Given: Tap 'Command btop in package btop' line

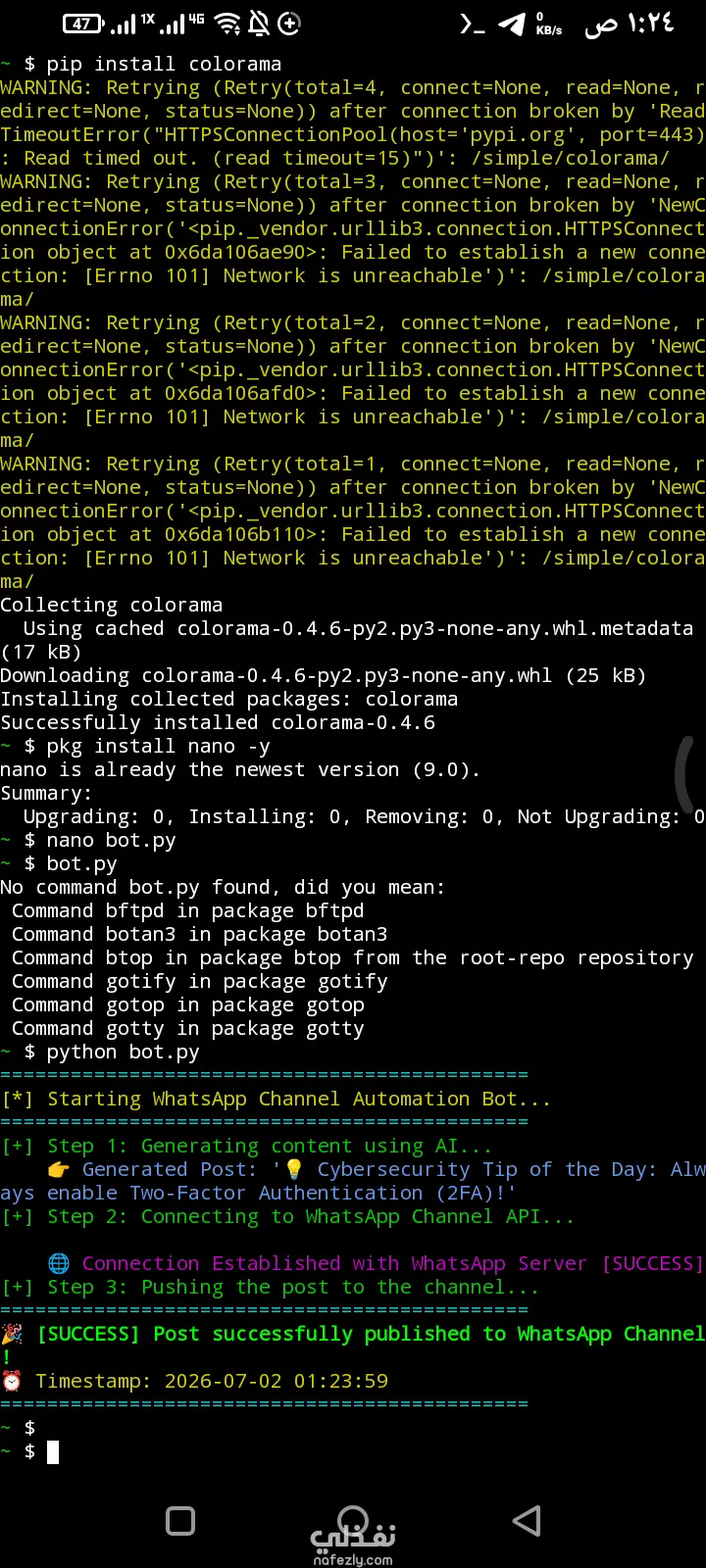Looking at the screenshot, I should click(x=353, y=957).
